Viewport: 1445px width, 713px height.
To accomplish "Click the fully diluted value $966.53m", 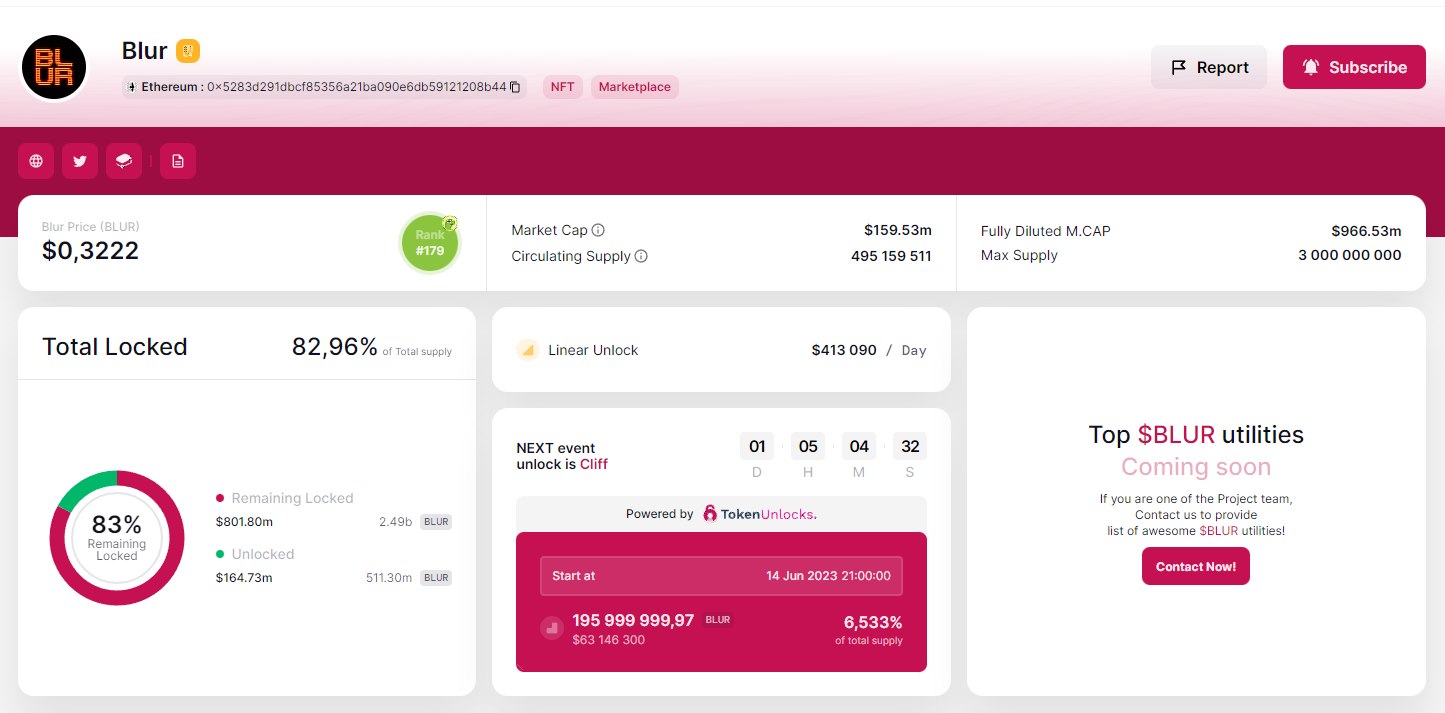I will click(1367, 230).
